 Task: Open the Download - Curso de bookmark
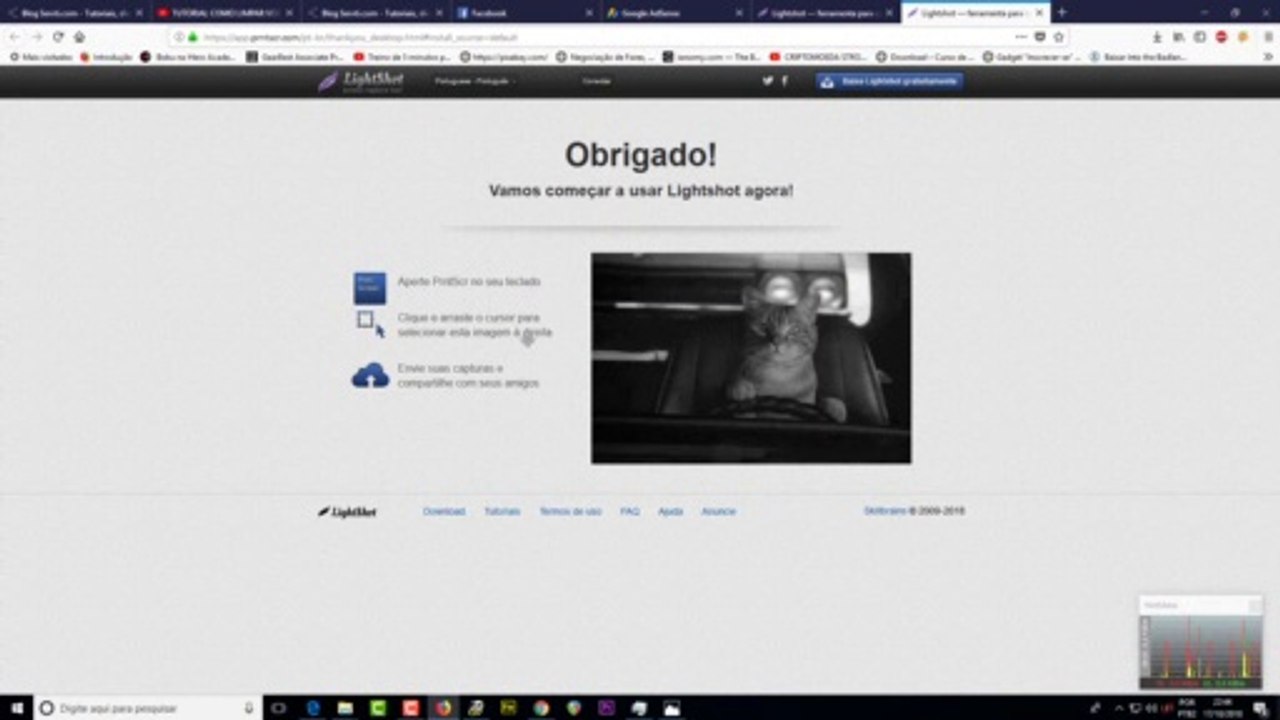[923, 57]
